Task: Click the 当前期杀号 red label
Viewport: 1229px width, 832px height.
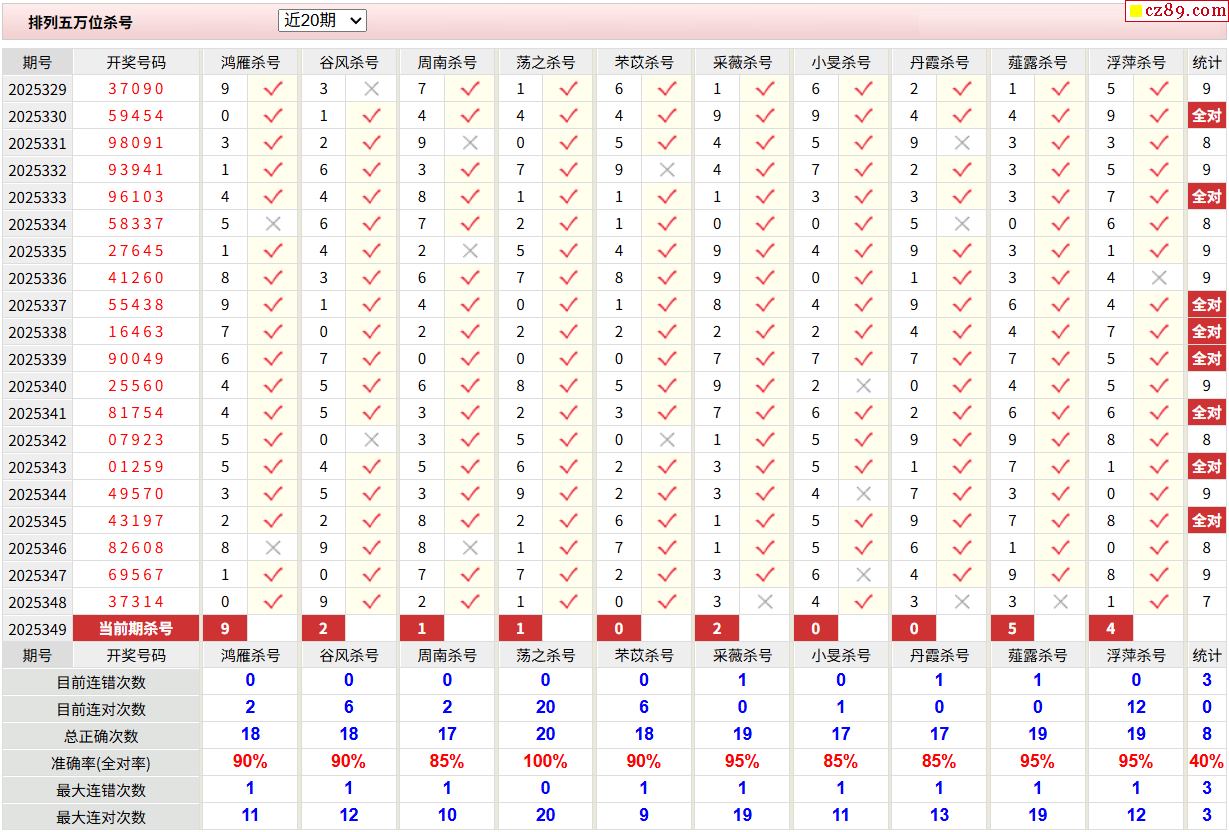Action: [x=136, y=628]
